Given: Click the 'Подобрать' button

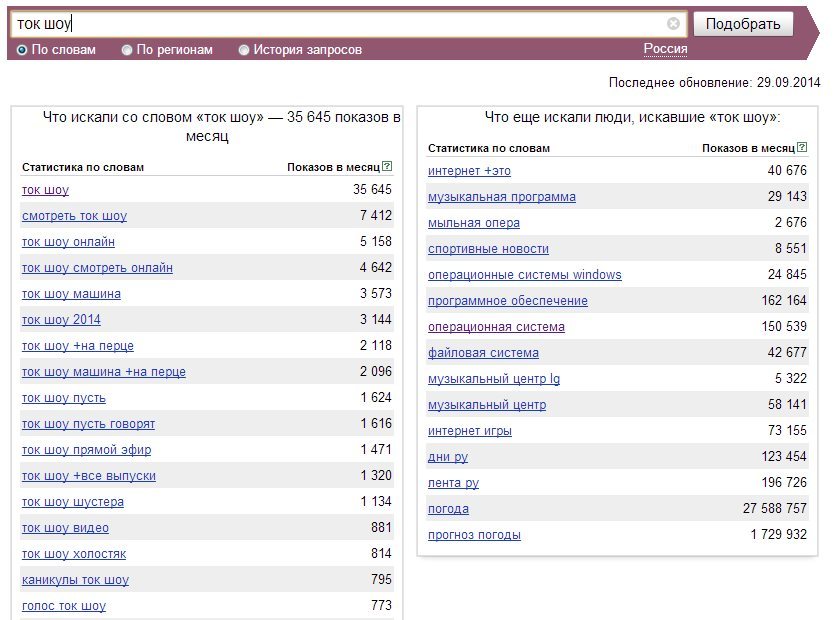Looking at the screenshot, I should [x=743, y=24].
